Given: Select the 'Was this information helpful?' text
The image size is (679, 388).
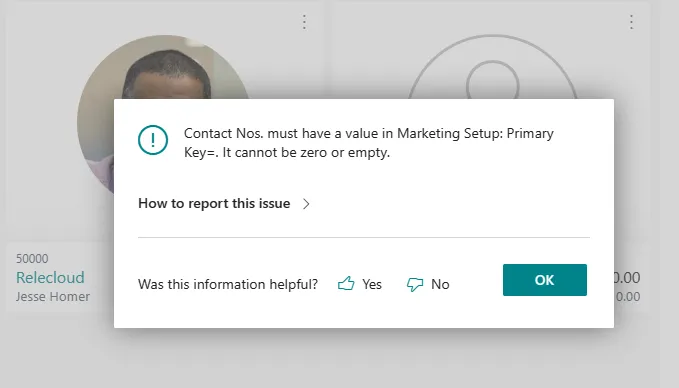Looking at the screenshot, I should [x=228, y=284].
